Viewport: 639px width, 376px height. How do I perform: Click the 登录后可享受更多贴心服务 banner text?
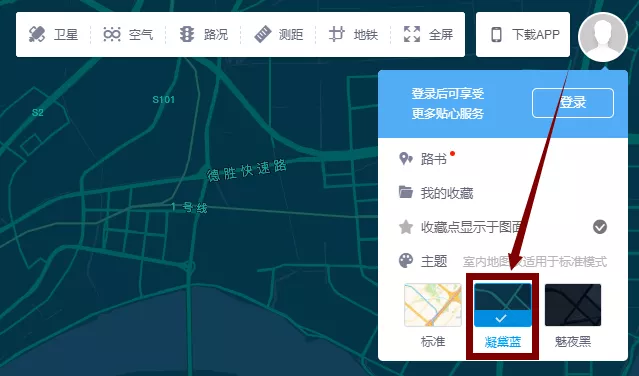[x=447, y=104]
